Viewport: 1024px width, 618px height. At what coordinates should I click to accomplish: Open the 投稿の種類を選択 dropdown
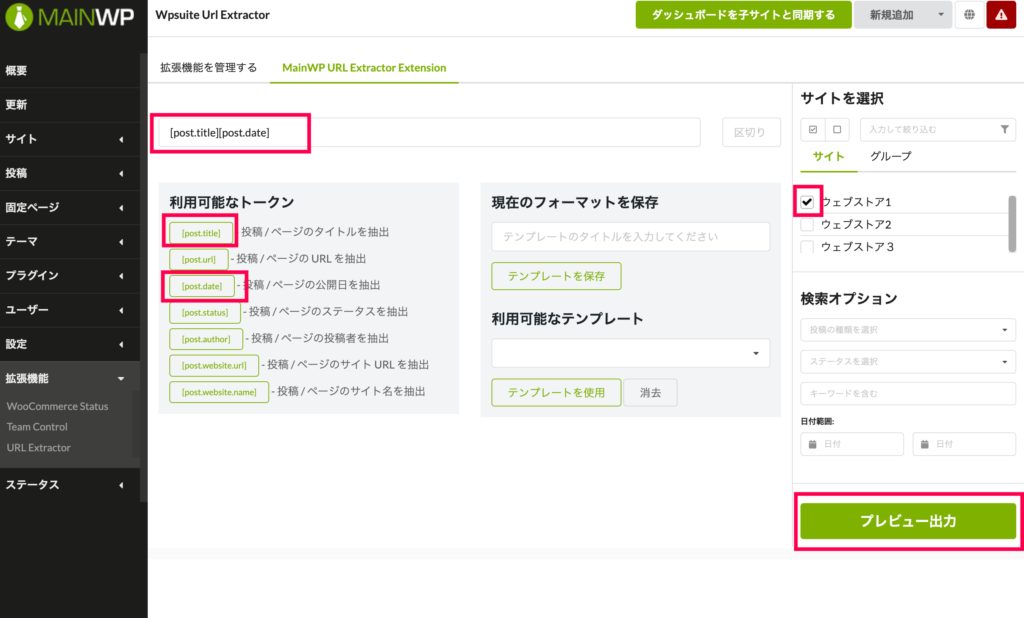[x=908, y=330]
